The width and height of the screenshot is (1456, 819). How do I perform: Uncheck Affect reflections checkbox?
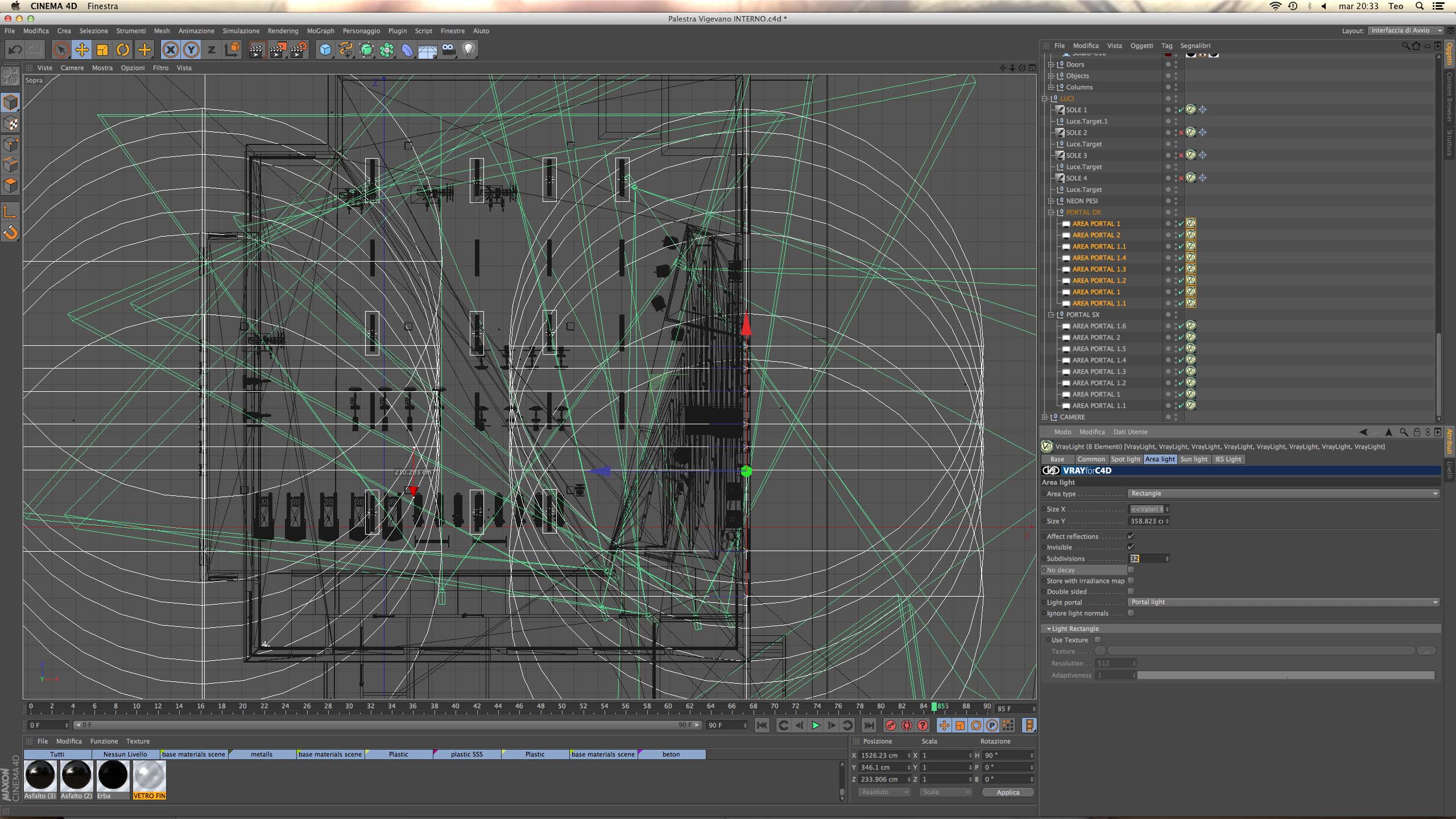(1131, 536)
